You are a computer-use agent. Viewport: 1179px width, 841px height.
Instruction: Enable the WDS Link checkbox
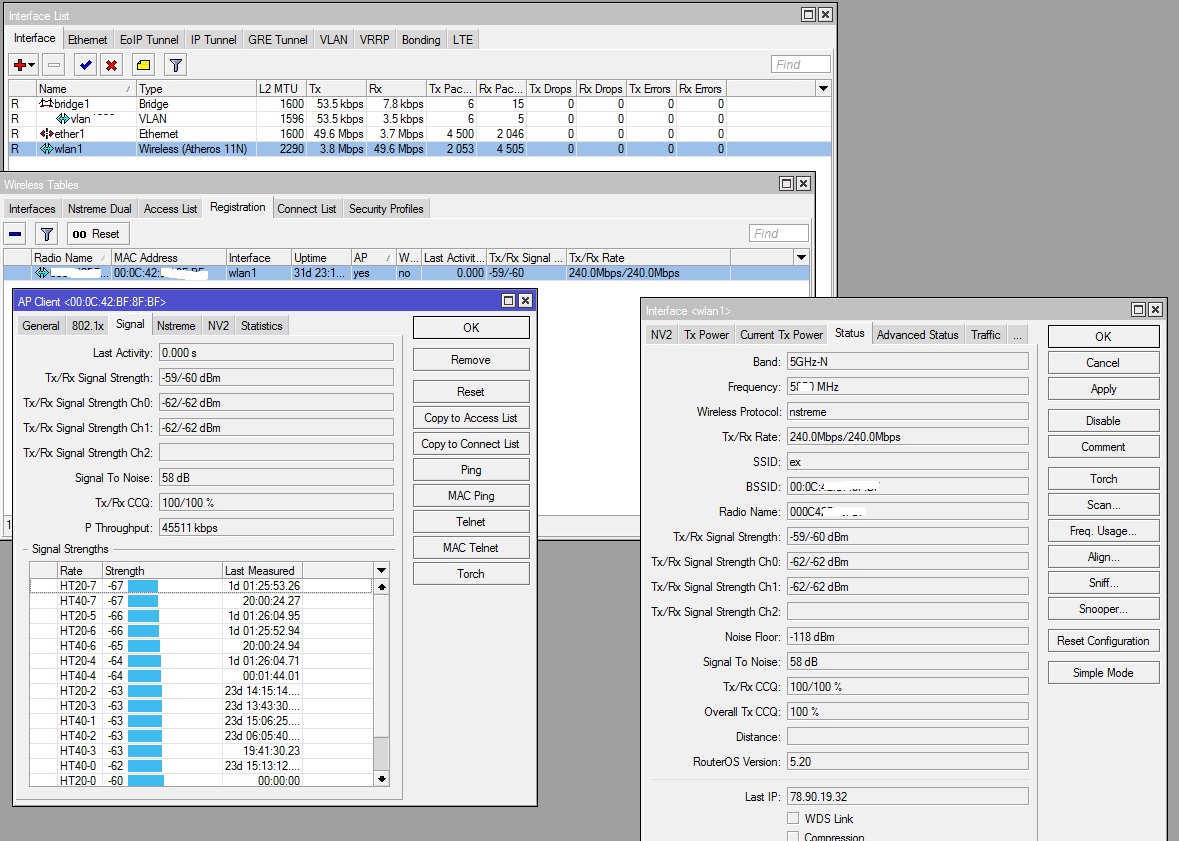coord(793,819)
